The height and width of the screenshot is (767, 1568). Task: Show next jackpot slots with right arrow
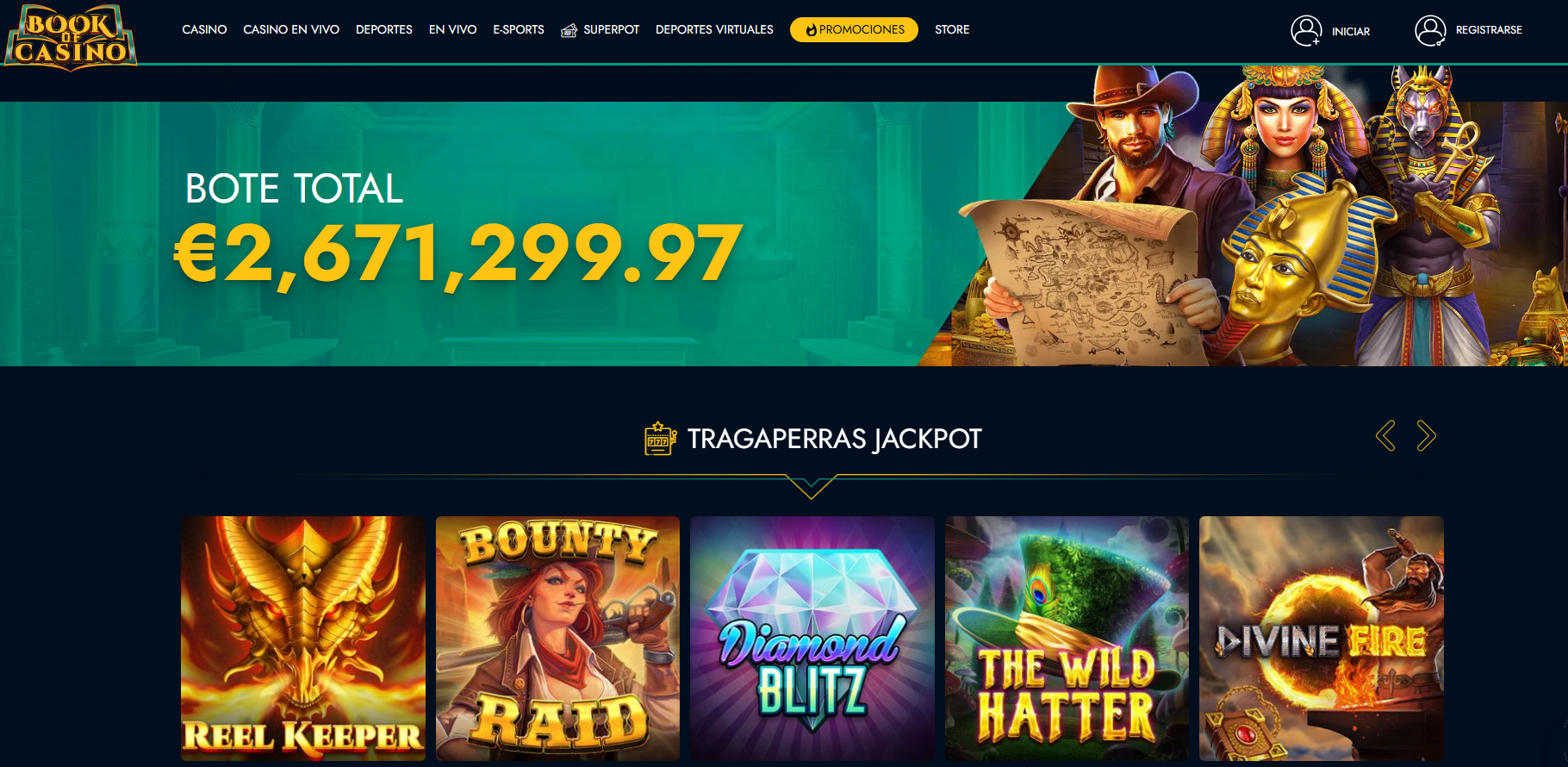point(1427,435)
